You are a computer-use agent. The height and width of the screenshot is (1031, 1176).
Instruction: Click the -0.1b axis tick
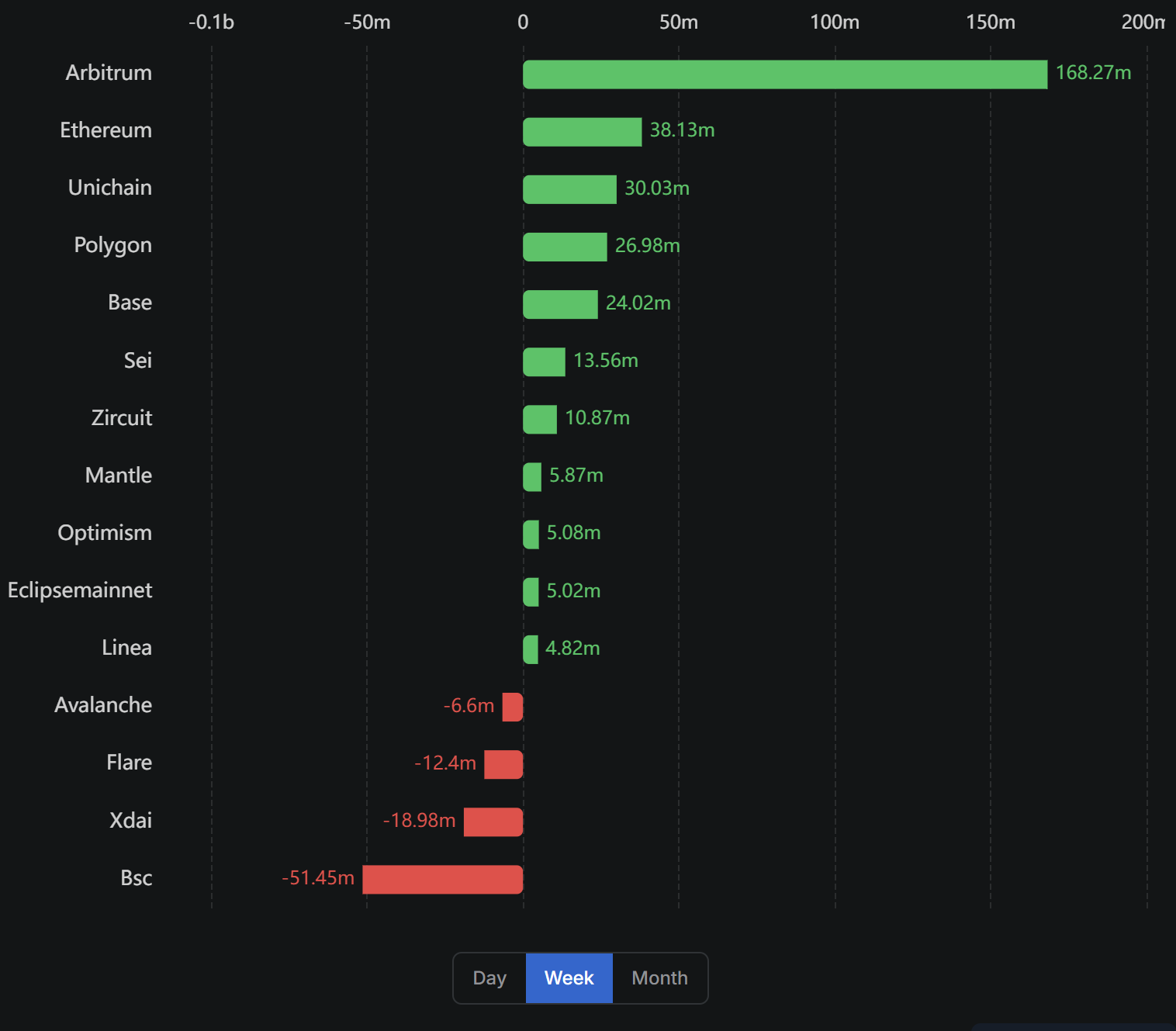pos(211,22)
